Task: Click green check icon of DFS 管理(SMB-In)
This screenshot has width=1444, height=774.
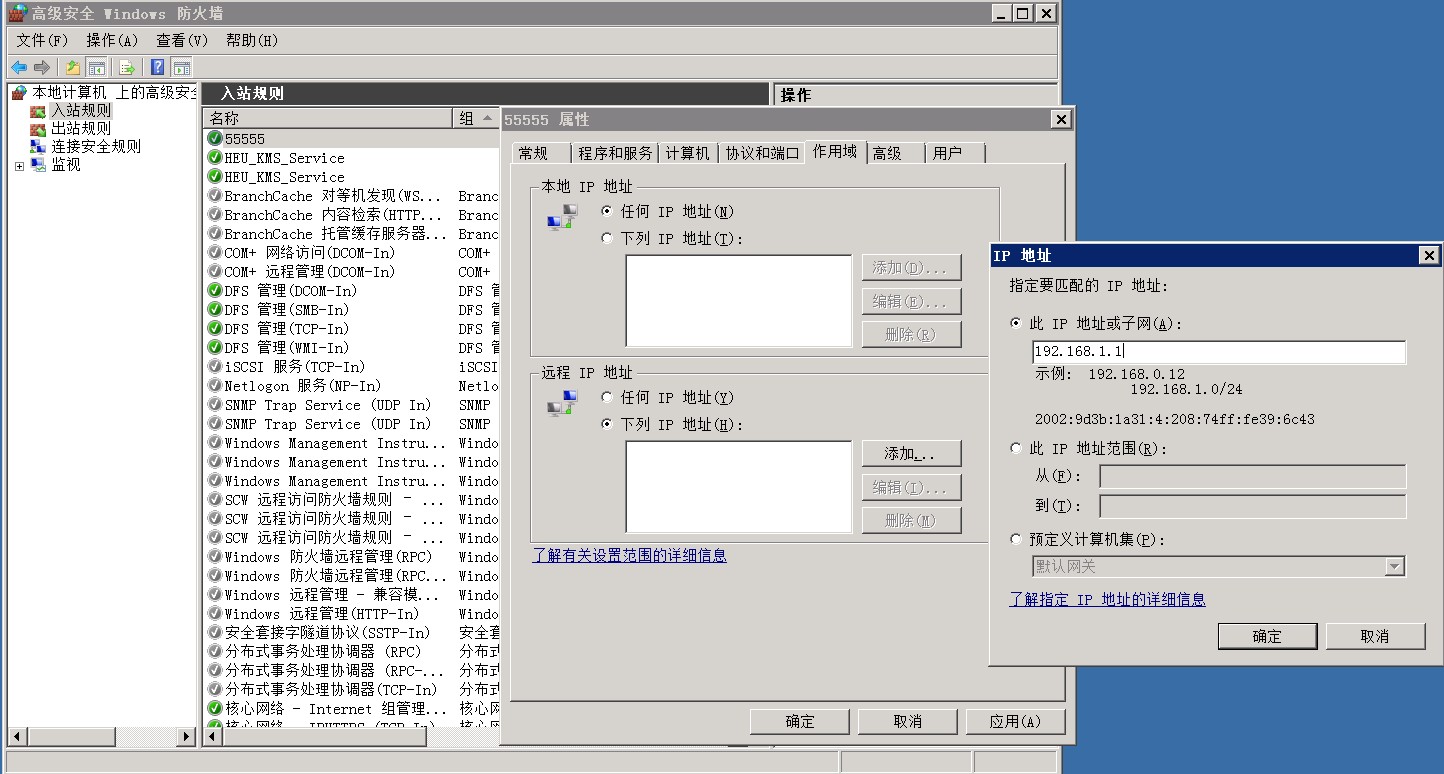Action: coord(215,310)
